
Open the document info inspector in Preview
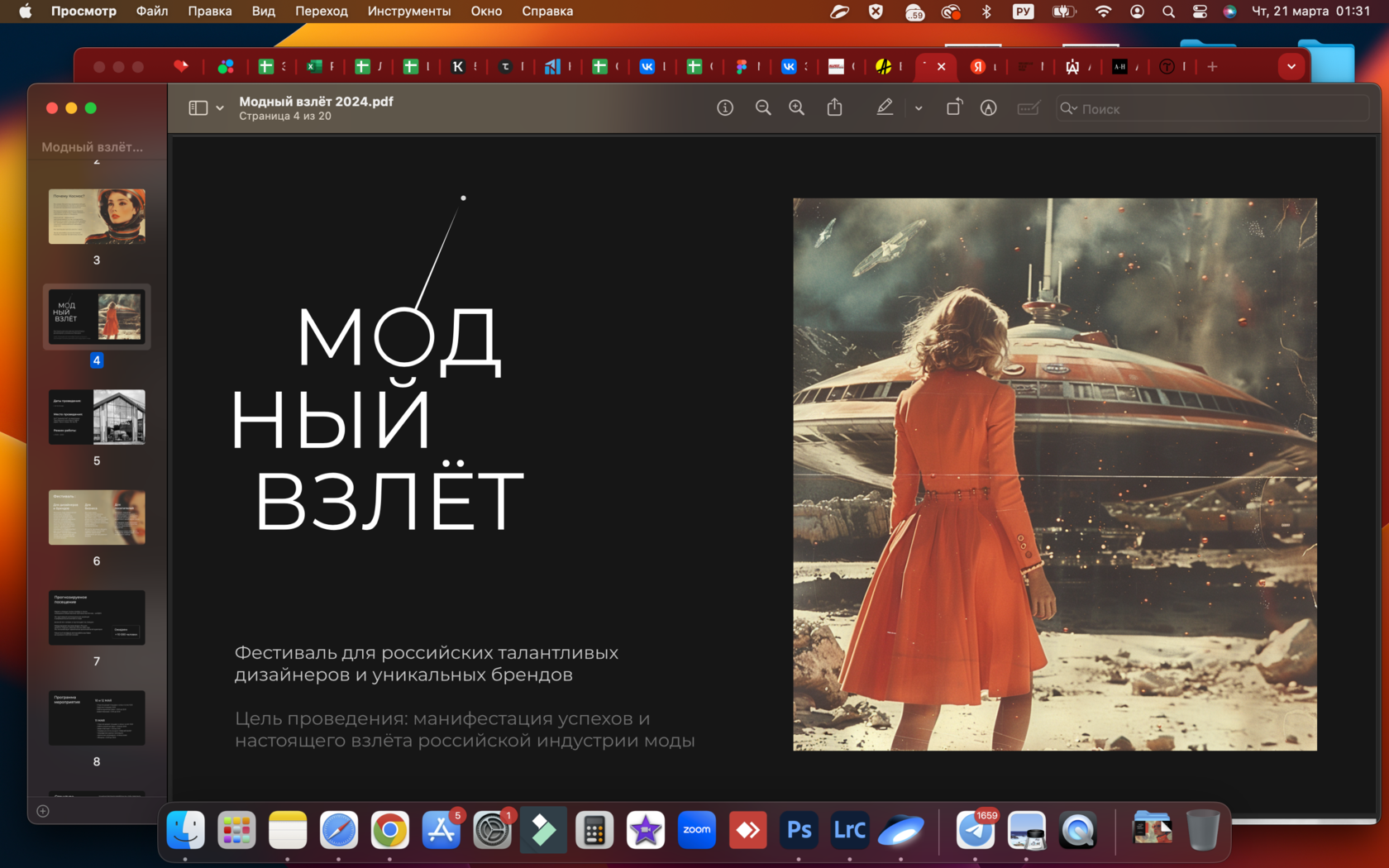(x=725, y=108)
